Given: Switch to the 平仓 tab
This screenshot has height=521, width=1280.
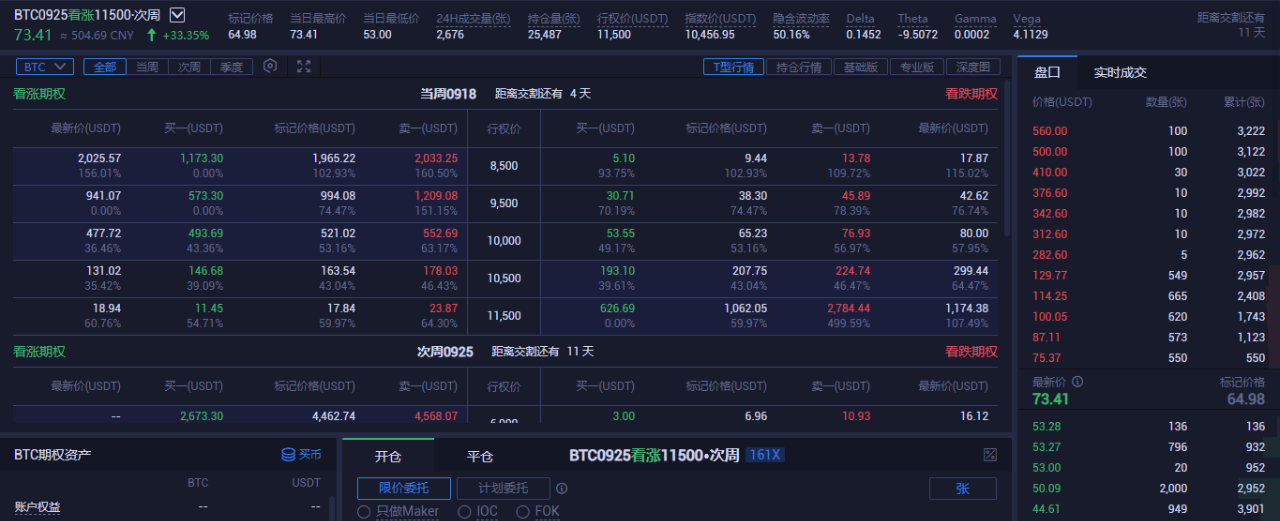Looking at the screenshot, I should pyautogui.click(x=480, y=456).
